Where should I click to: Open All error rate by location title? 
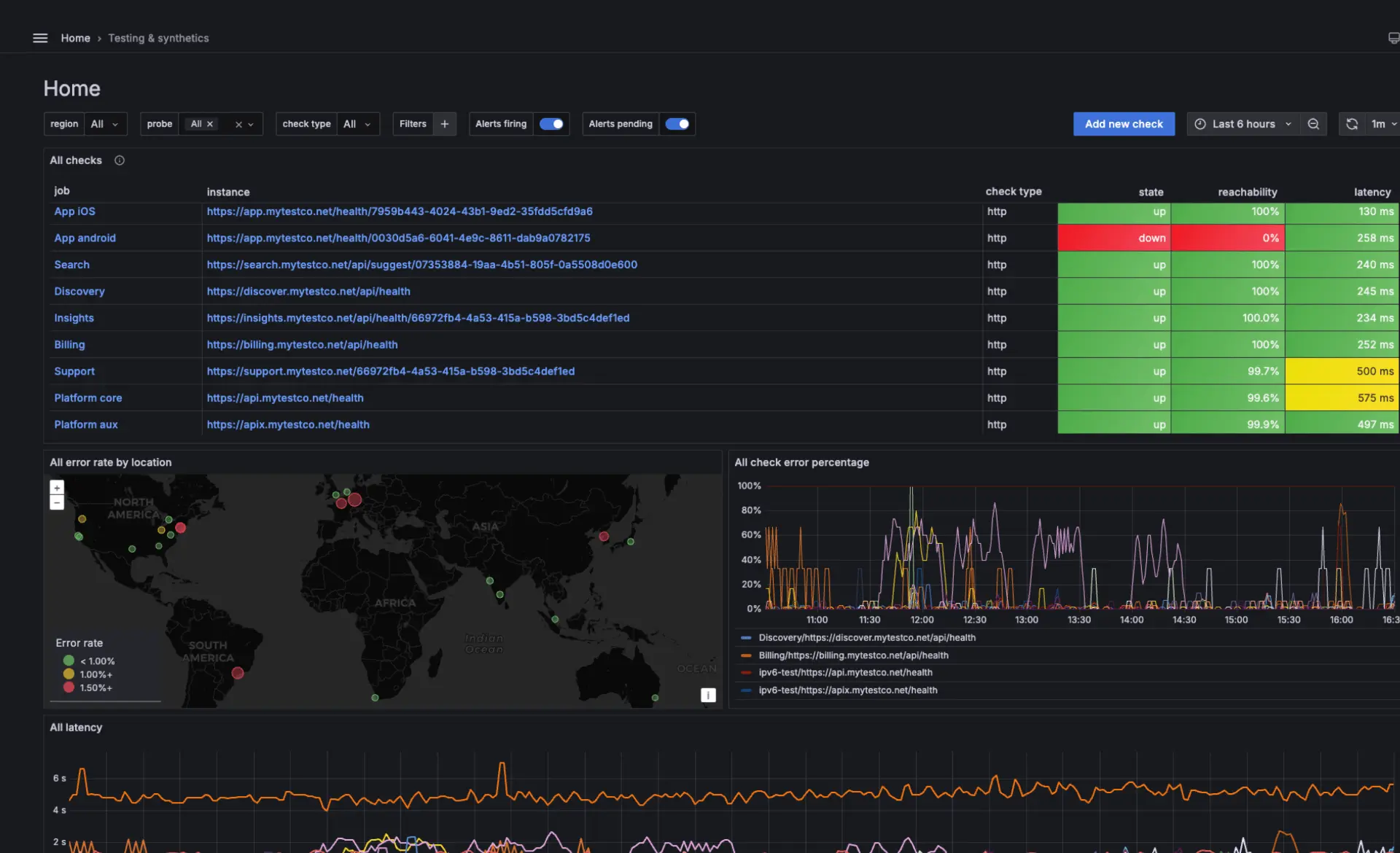pyautogui.click(x=111, y=463)
